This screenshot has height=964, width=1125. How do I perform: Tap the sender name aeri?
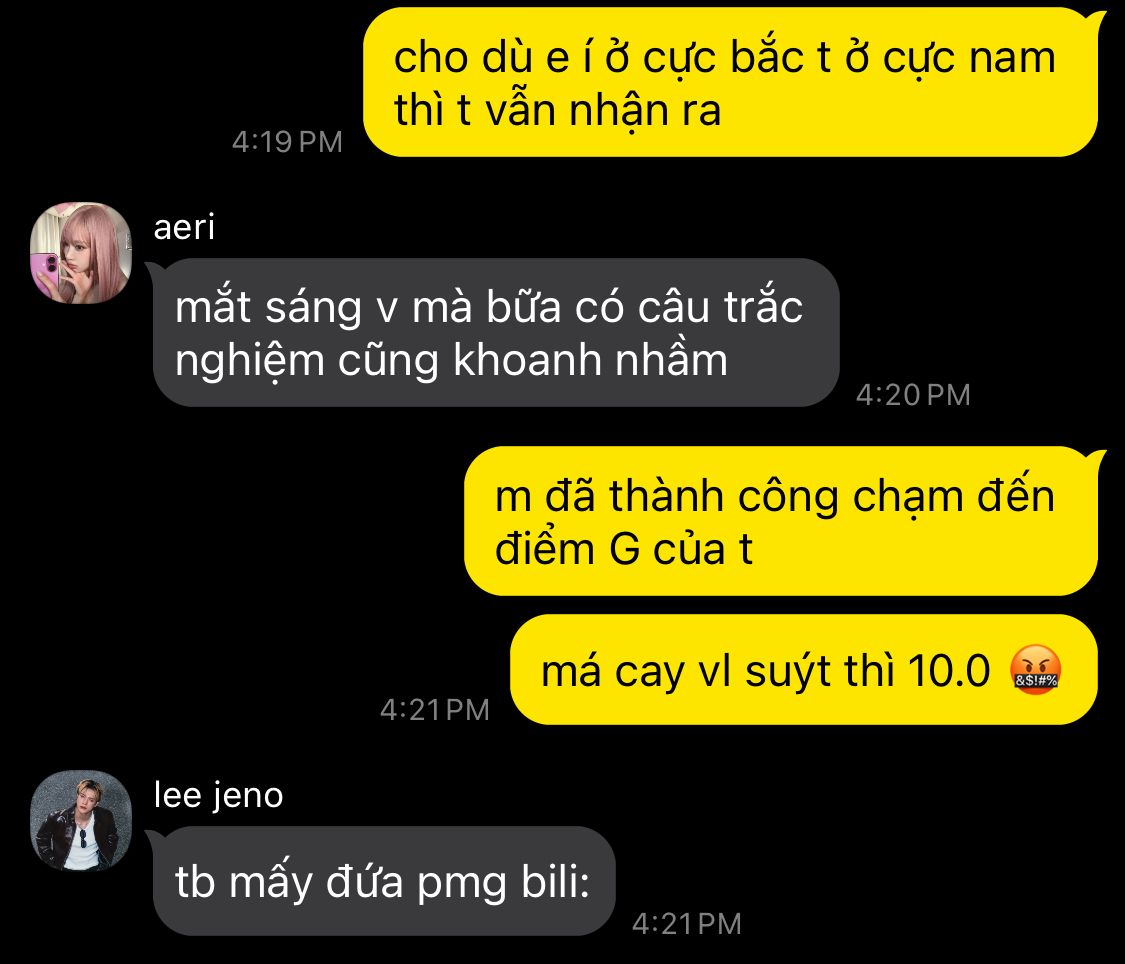pyautogui.click(x=184, y=227)
